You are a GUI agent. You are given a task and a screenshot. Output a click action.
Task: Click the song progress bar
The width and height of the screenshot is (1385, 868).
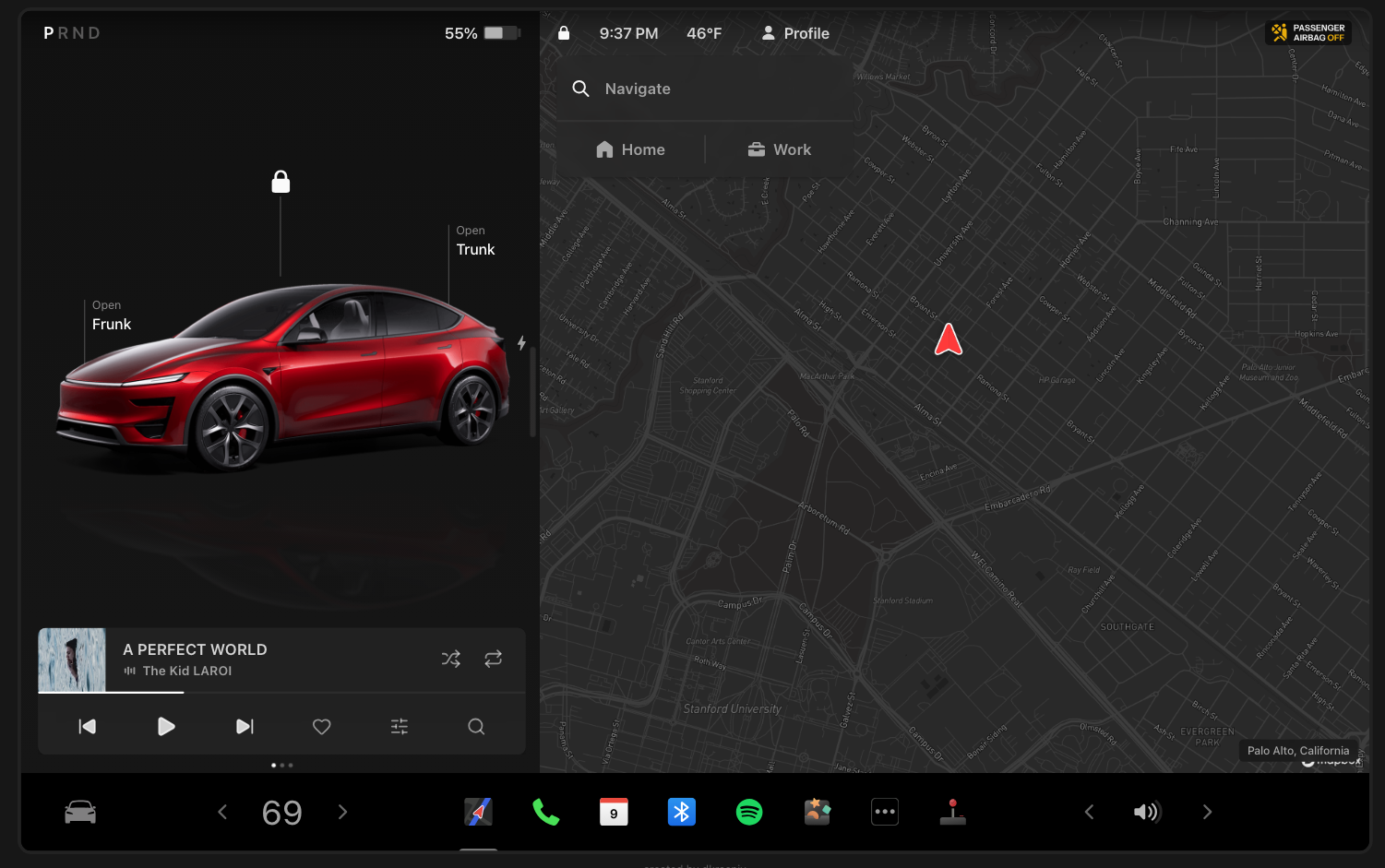(281, 692)
